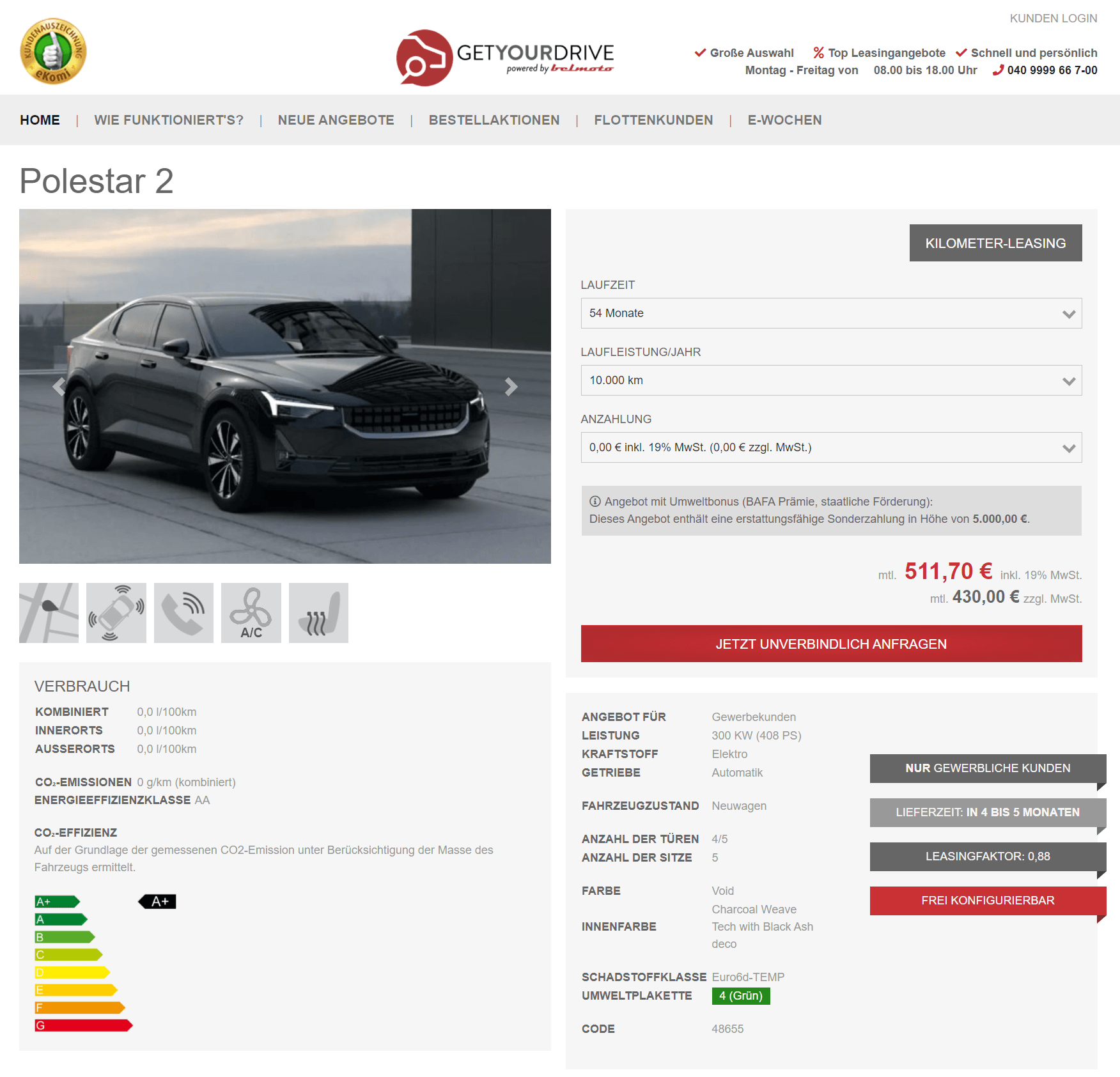1120x1077 pixels.
Task: Go to the HOME menu item
Action: (x=40, y=120)
